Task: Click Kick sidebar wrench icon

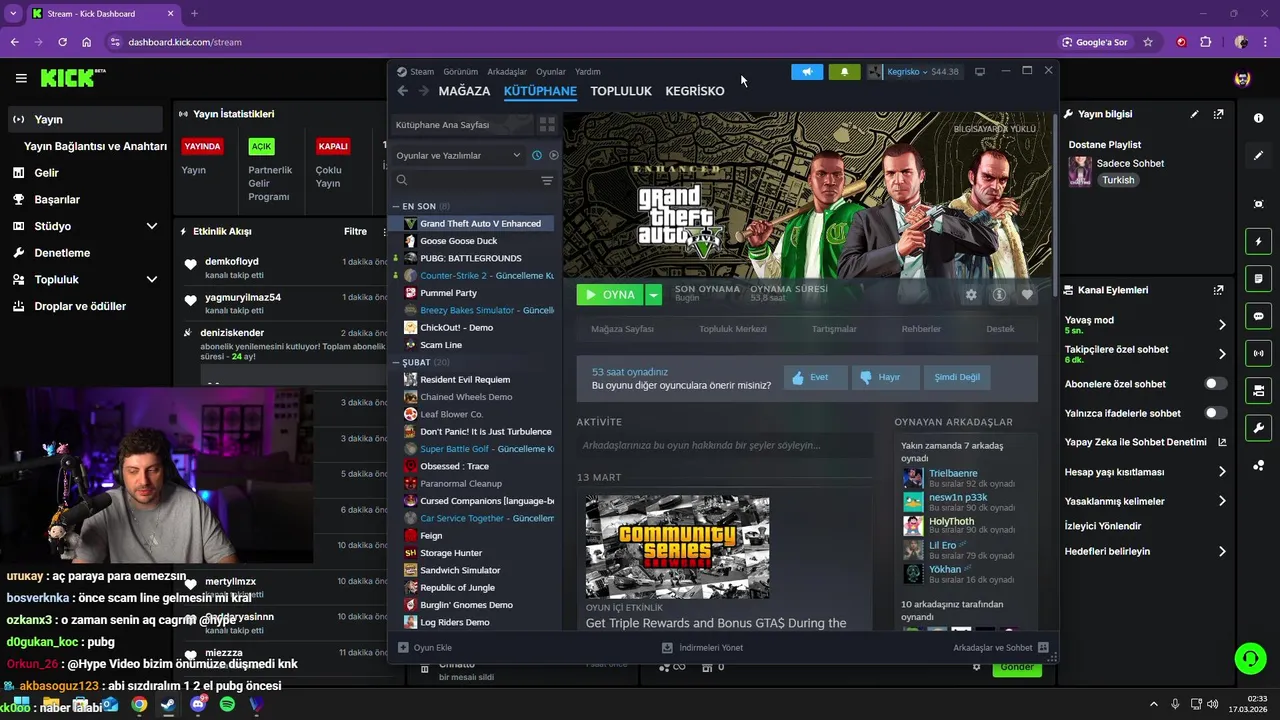Action: point(1258,428)
